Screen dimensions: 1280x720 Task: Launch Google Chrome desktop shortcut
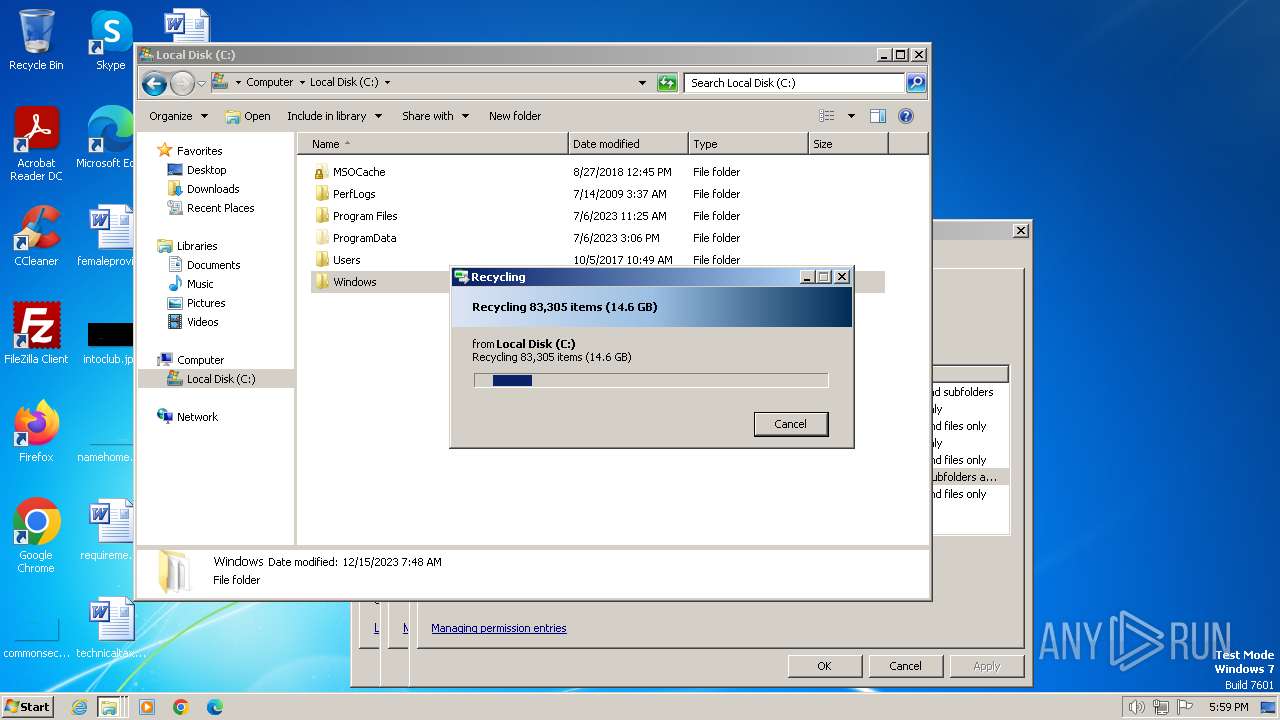[x=36, y=536]
